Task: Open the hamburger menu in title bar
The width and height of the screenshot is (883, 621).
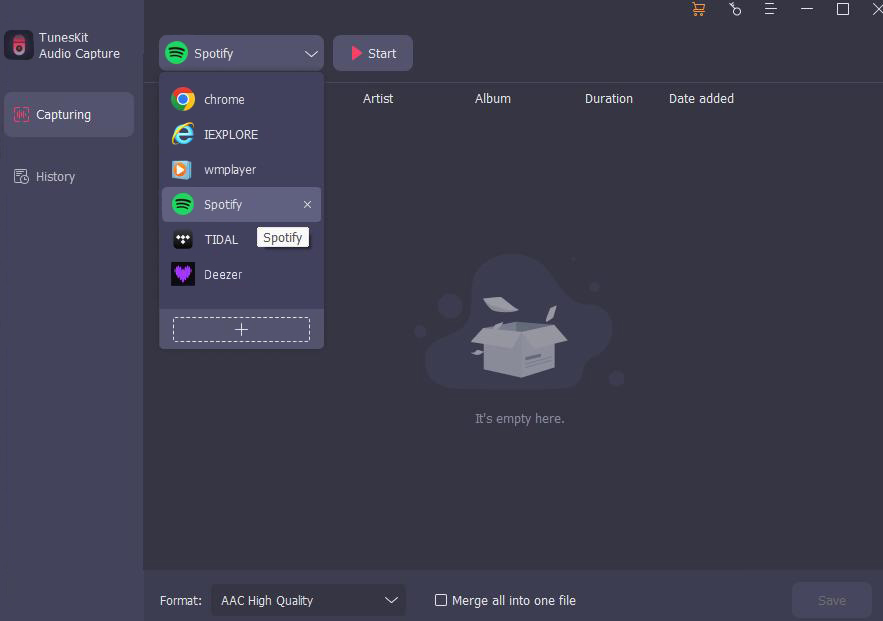Action: tap(770, 9)
